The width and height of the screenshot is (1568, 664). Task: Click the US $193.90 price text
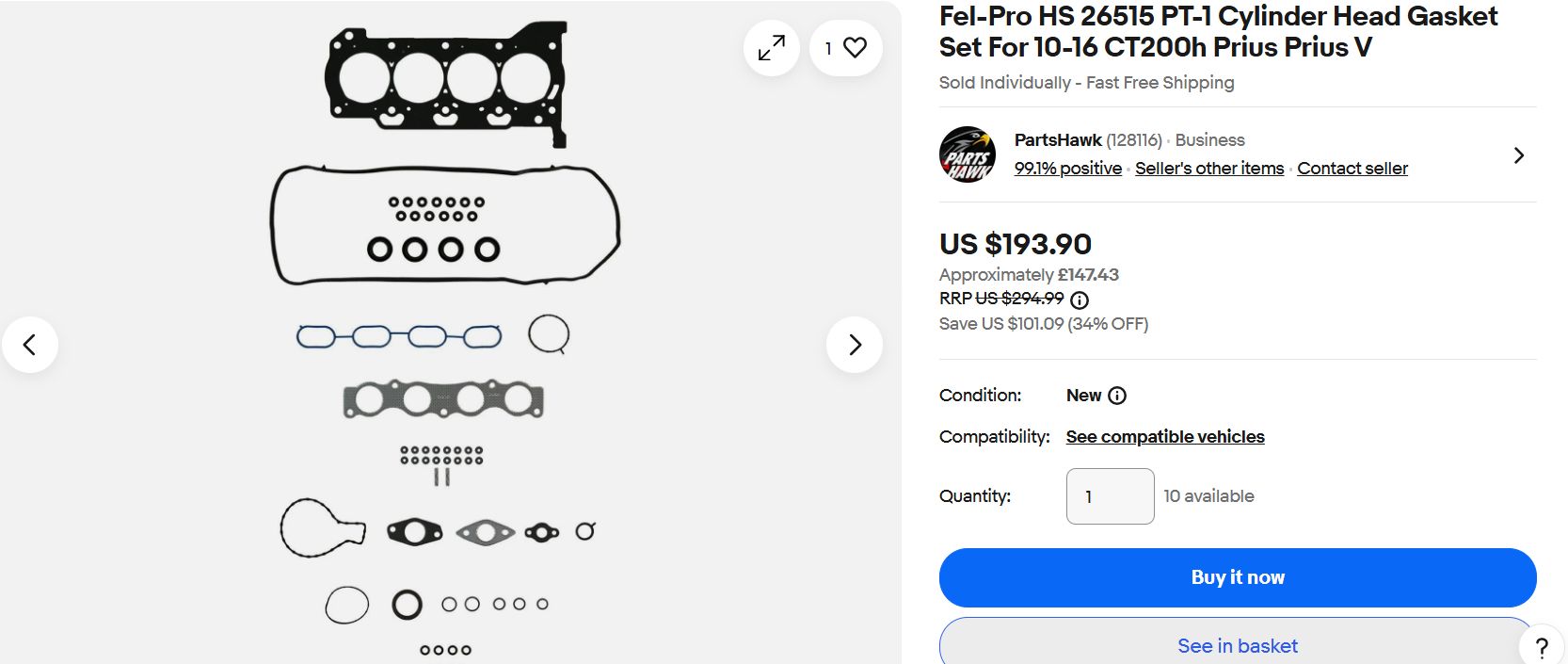click(1015, 244)
